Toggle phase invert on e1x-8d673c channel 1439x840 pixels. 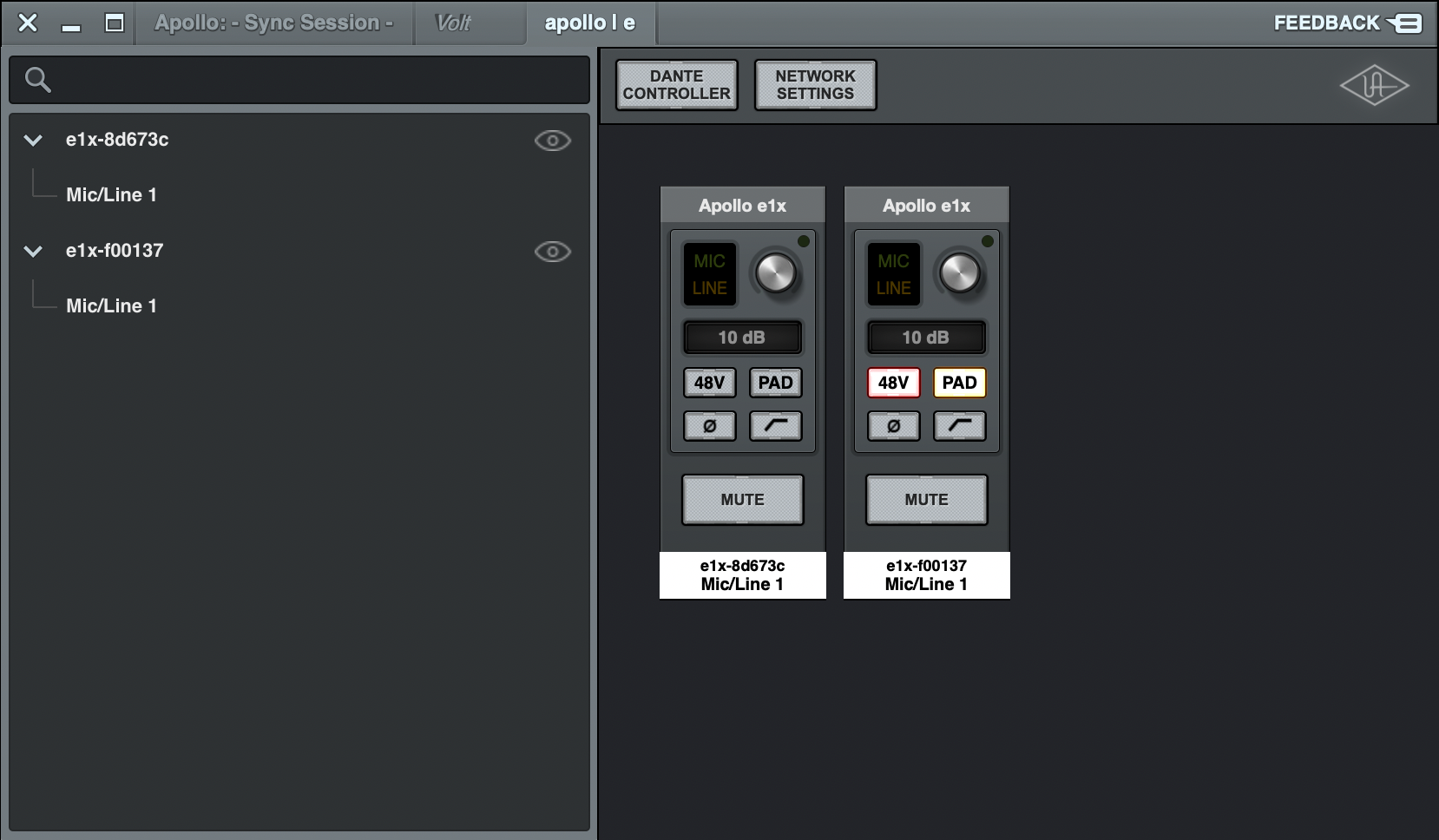click(709, 426)
